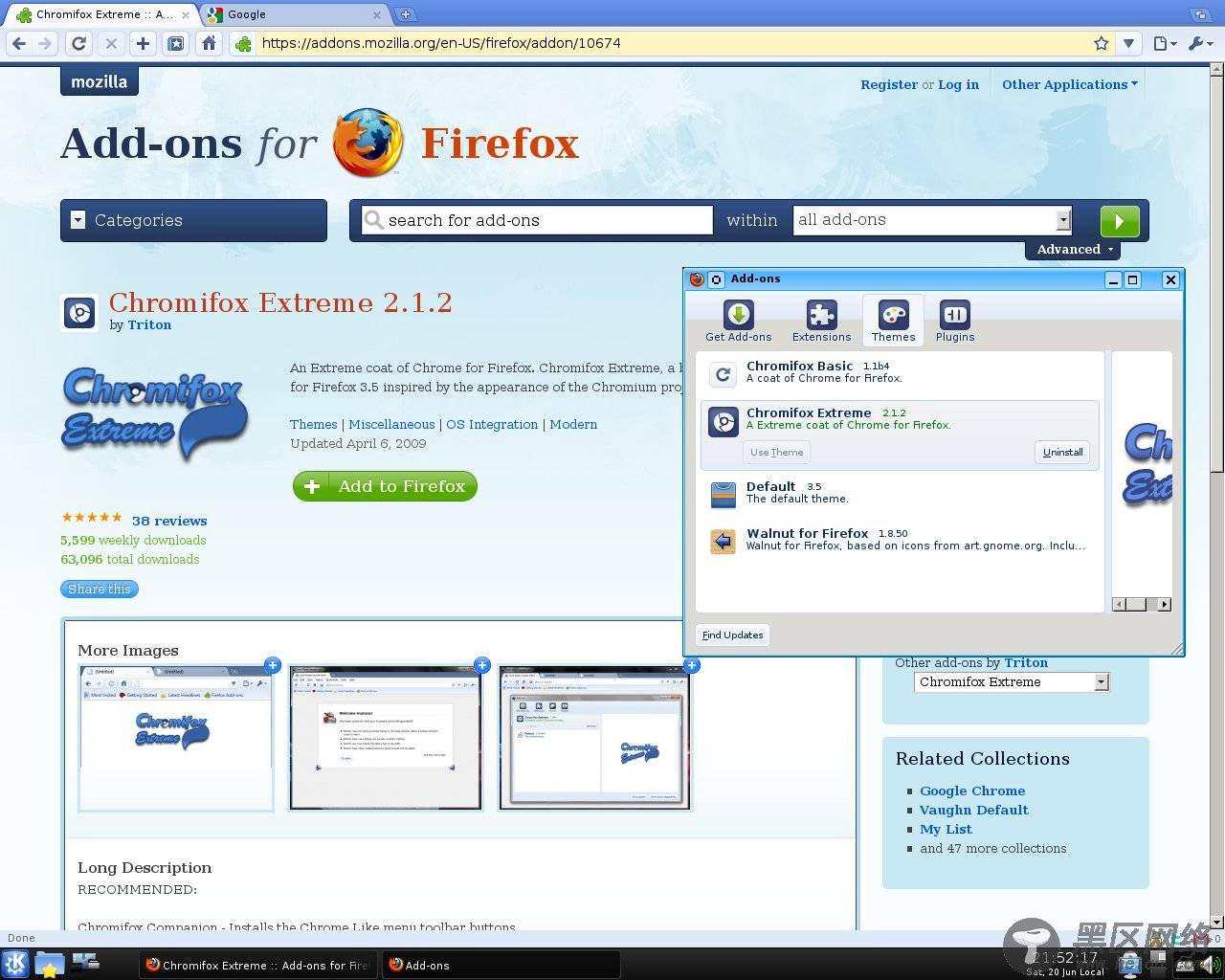Click the Find Updates button
The height and width of the screenshot is (980, 1225).
pos(733,635)
